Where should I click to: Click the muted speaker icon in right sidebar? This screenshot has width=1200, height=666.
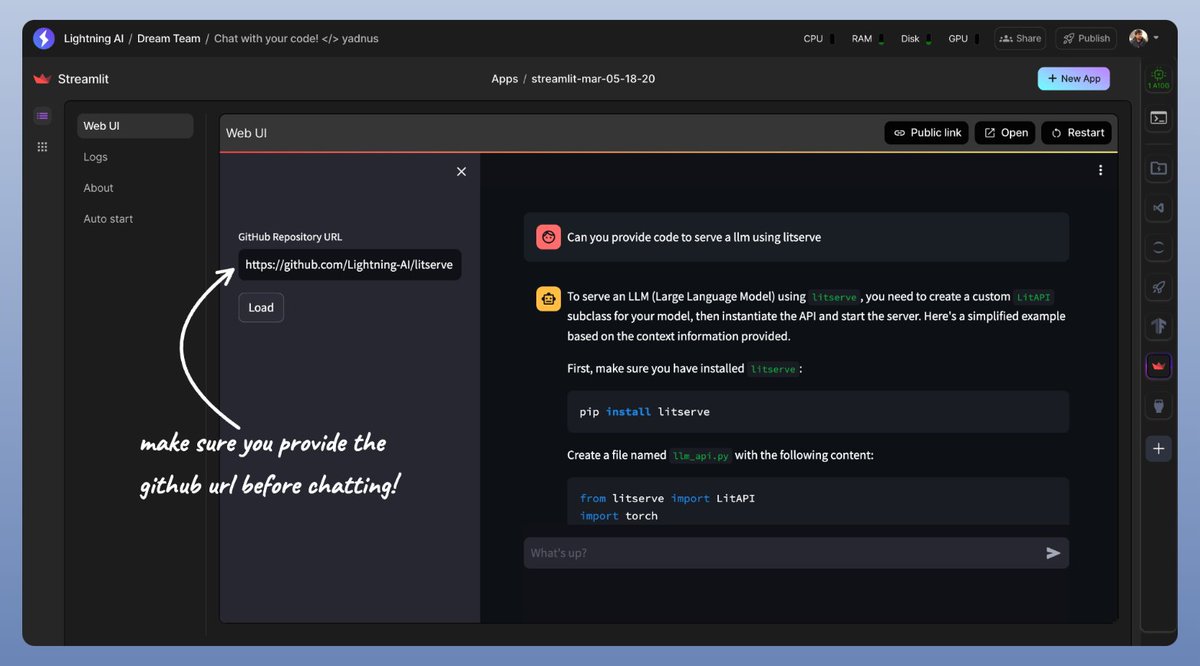pos(1158,208)
